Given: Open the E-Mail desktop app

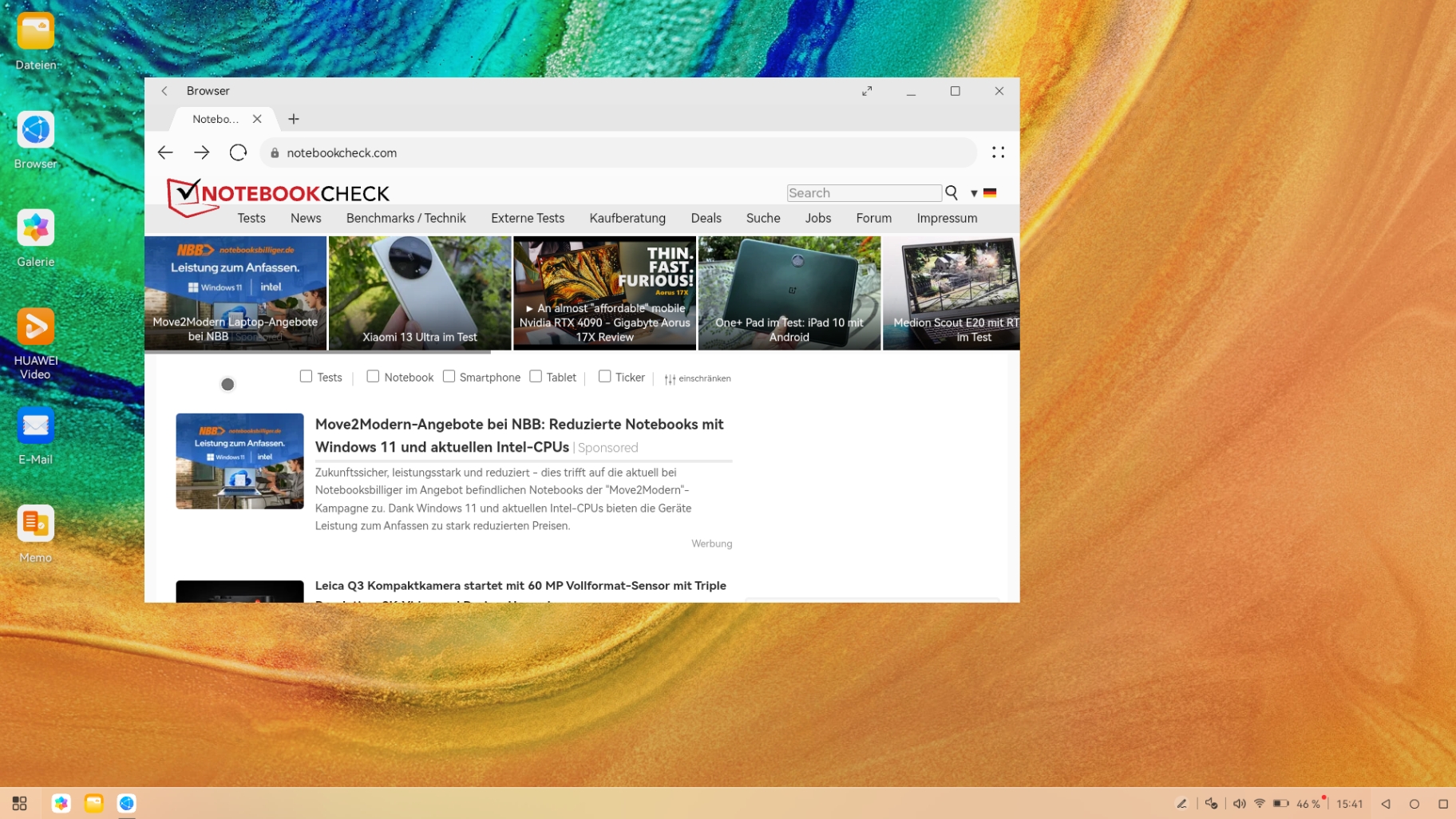Looking at the screenshot, I should coord(35,425).
